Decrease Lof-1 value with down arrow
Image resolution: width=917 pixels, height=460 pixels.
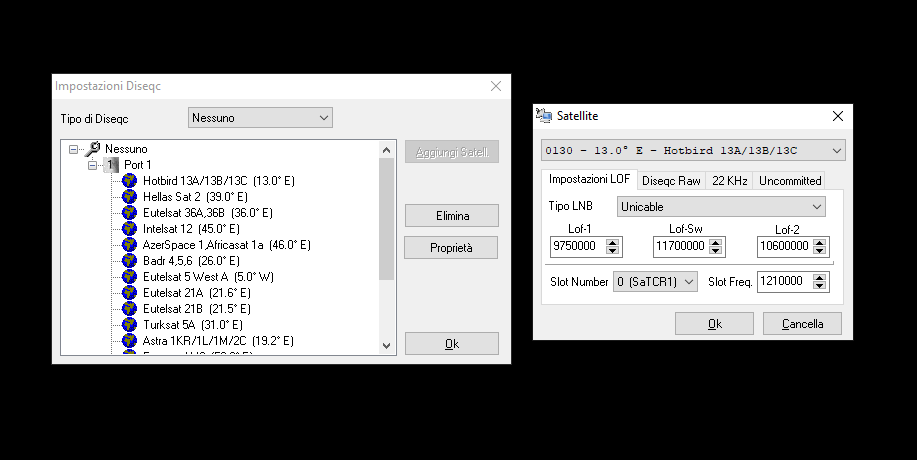click(x=612, y=251)
